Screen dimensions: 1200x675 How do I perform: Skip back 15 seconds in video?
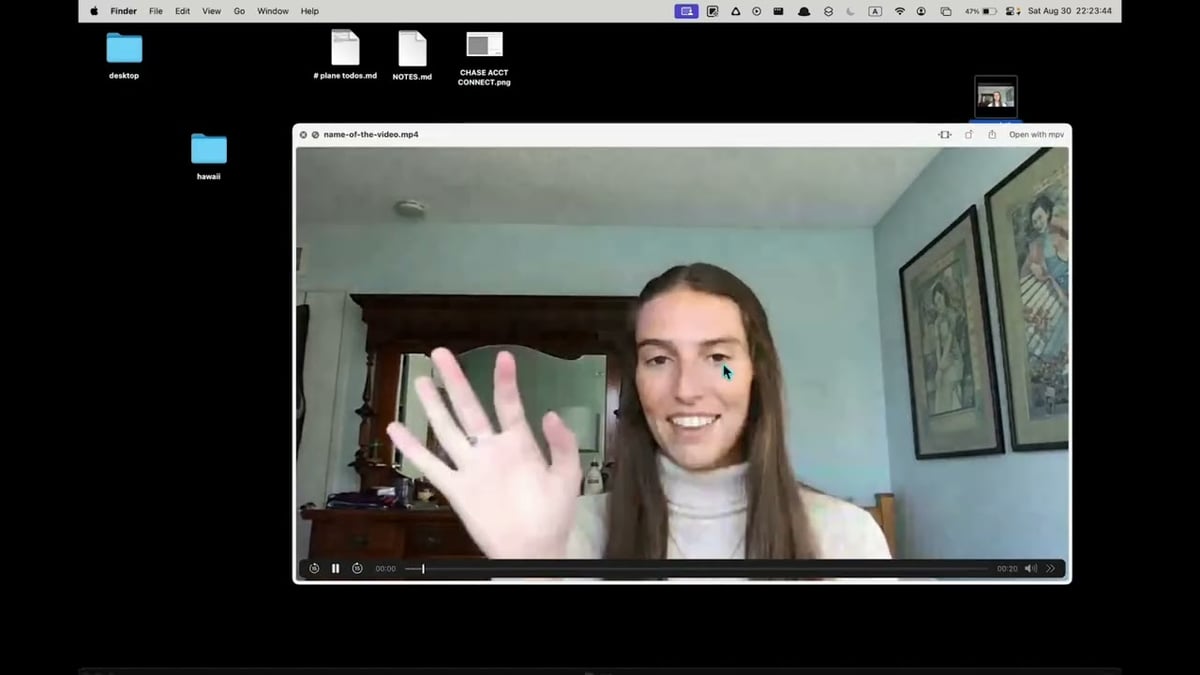[314, 568]
